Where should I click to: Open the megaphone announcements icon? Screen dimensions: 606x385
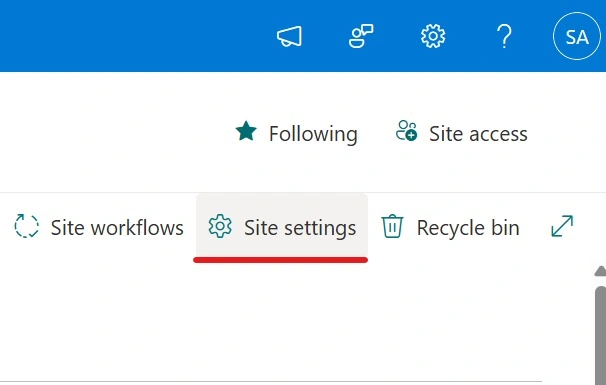pyautogui.click(x=289, y=36)
